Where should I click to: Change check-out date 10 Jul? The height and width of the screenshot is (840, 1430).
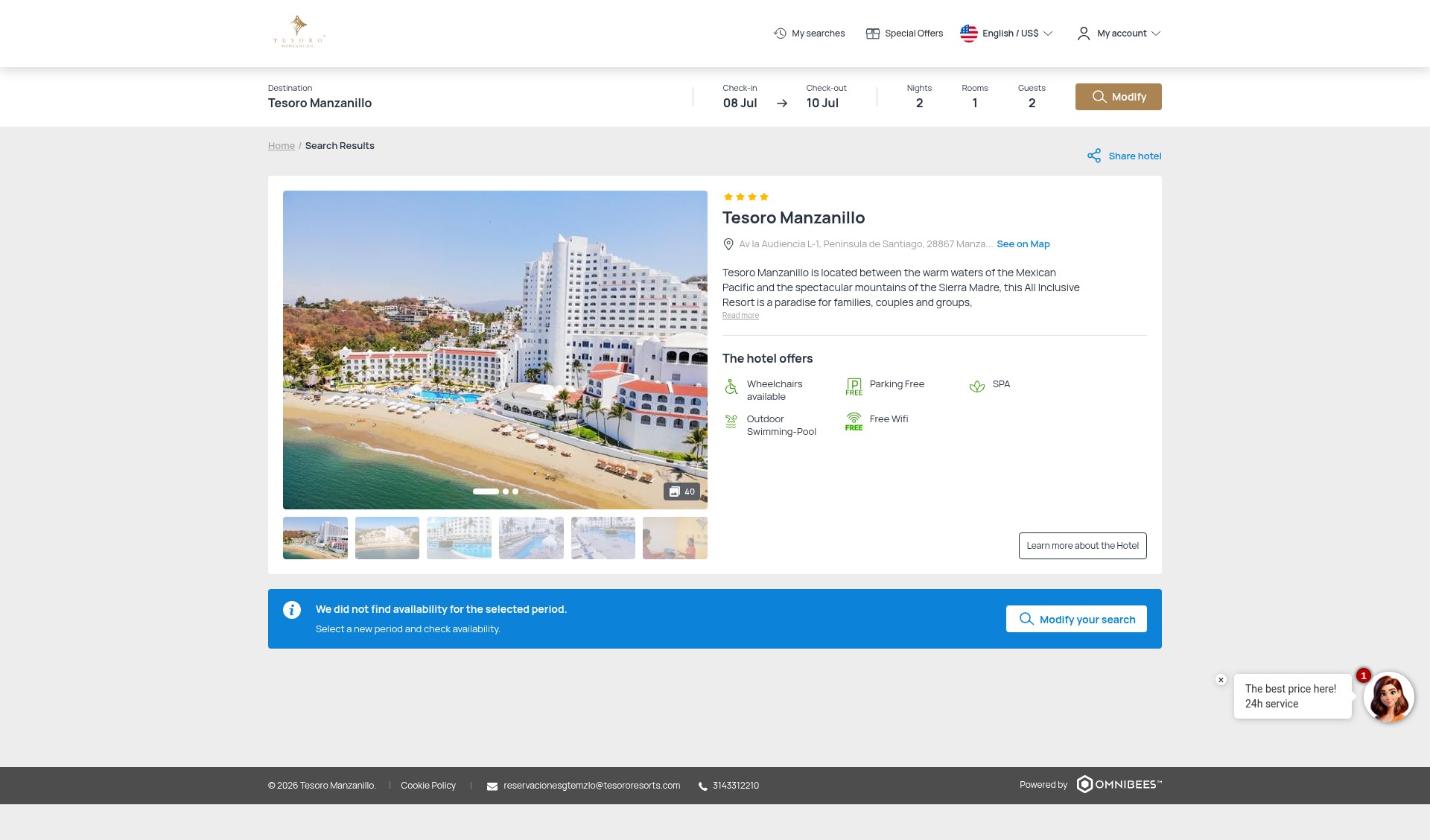coord(826,97)
